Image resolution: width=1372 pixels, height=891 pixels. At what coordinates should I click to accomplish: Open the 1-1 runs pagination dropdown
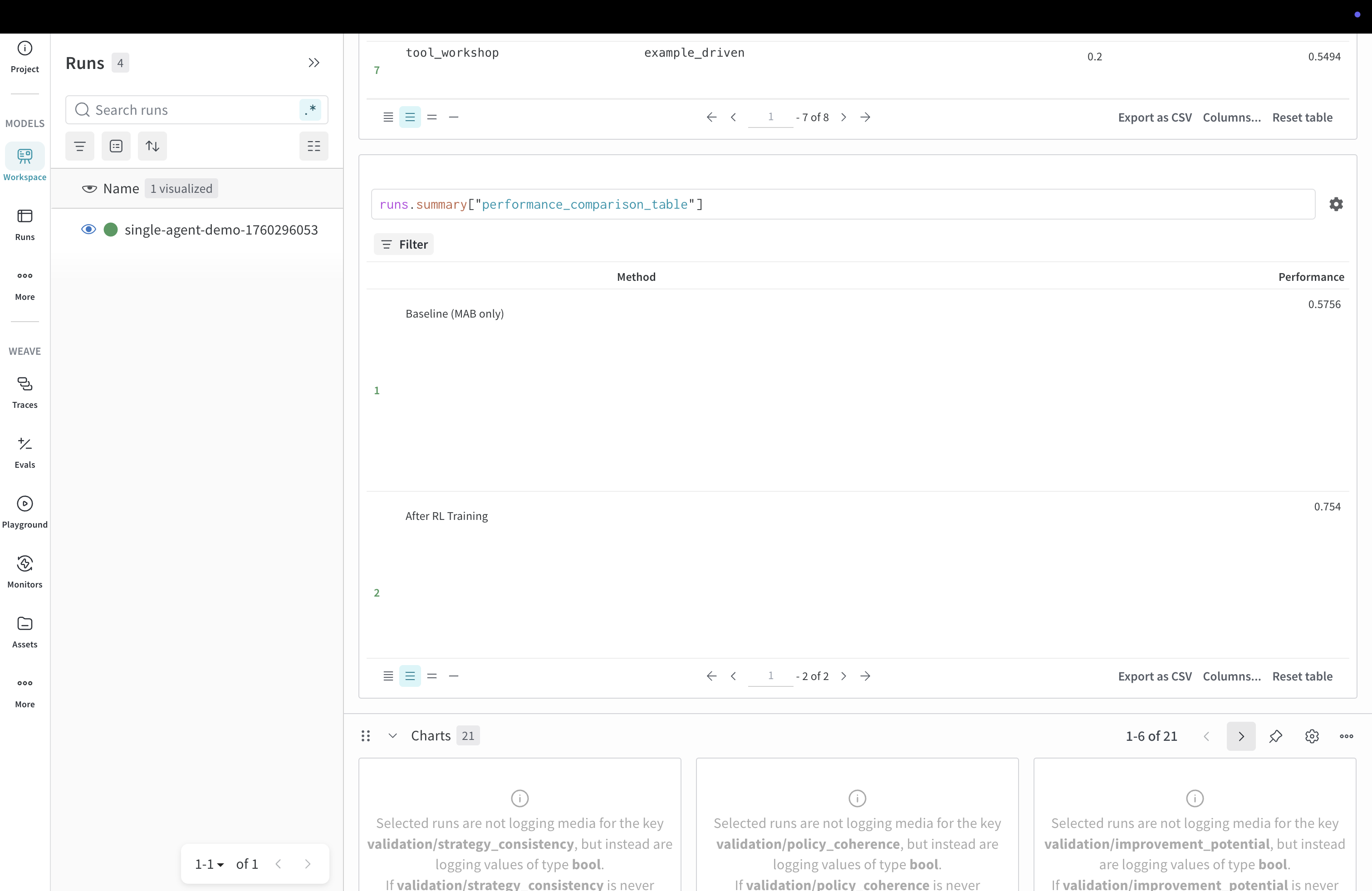click(x=209, y=864)
